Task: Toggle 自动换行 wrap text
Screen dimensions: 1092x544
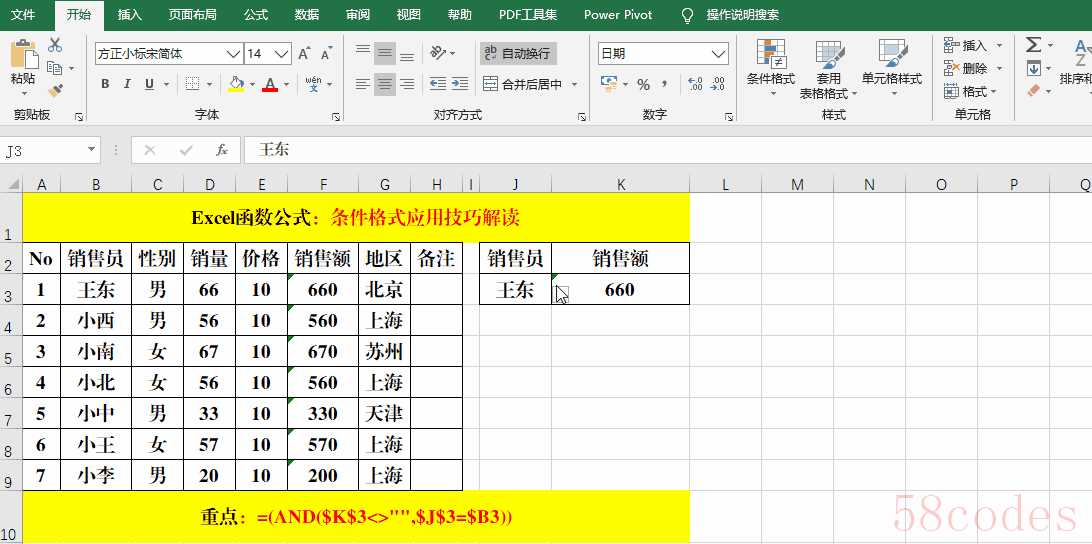Action: (x=518, y=53)
